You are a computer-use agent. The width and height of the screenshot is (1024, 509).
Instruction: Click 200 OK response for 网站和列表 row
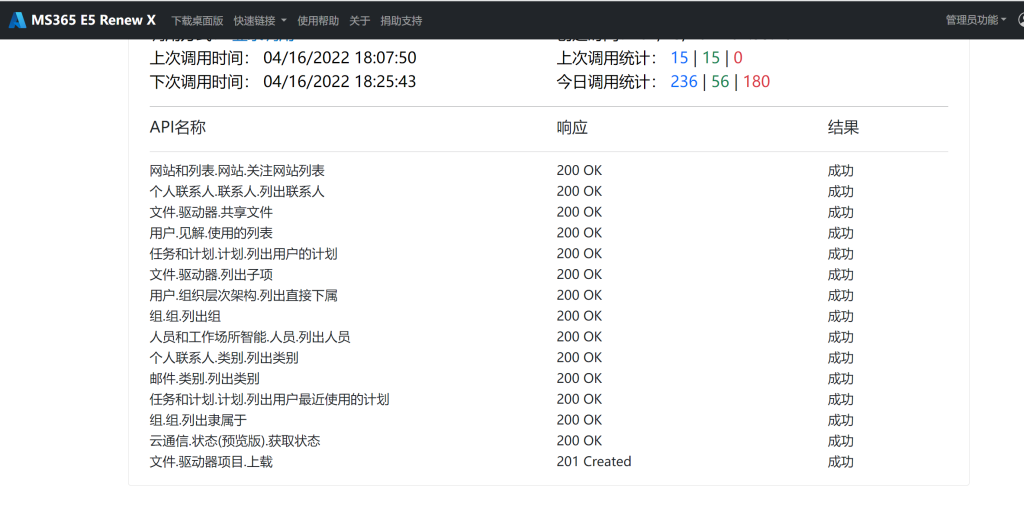(x=579, y=171)
